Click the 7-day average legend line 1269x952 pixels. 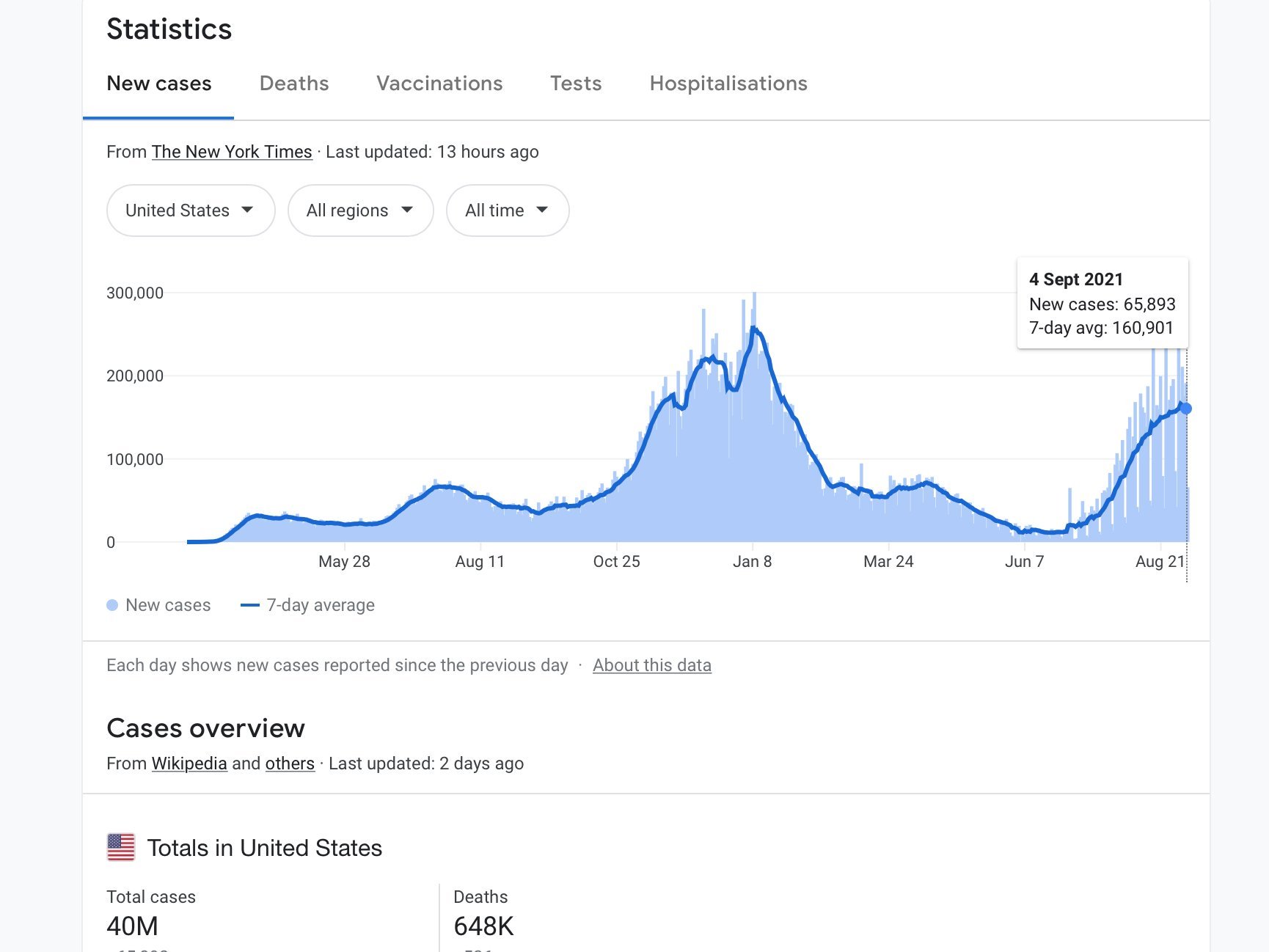tap(250, 605)
